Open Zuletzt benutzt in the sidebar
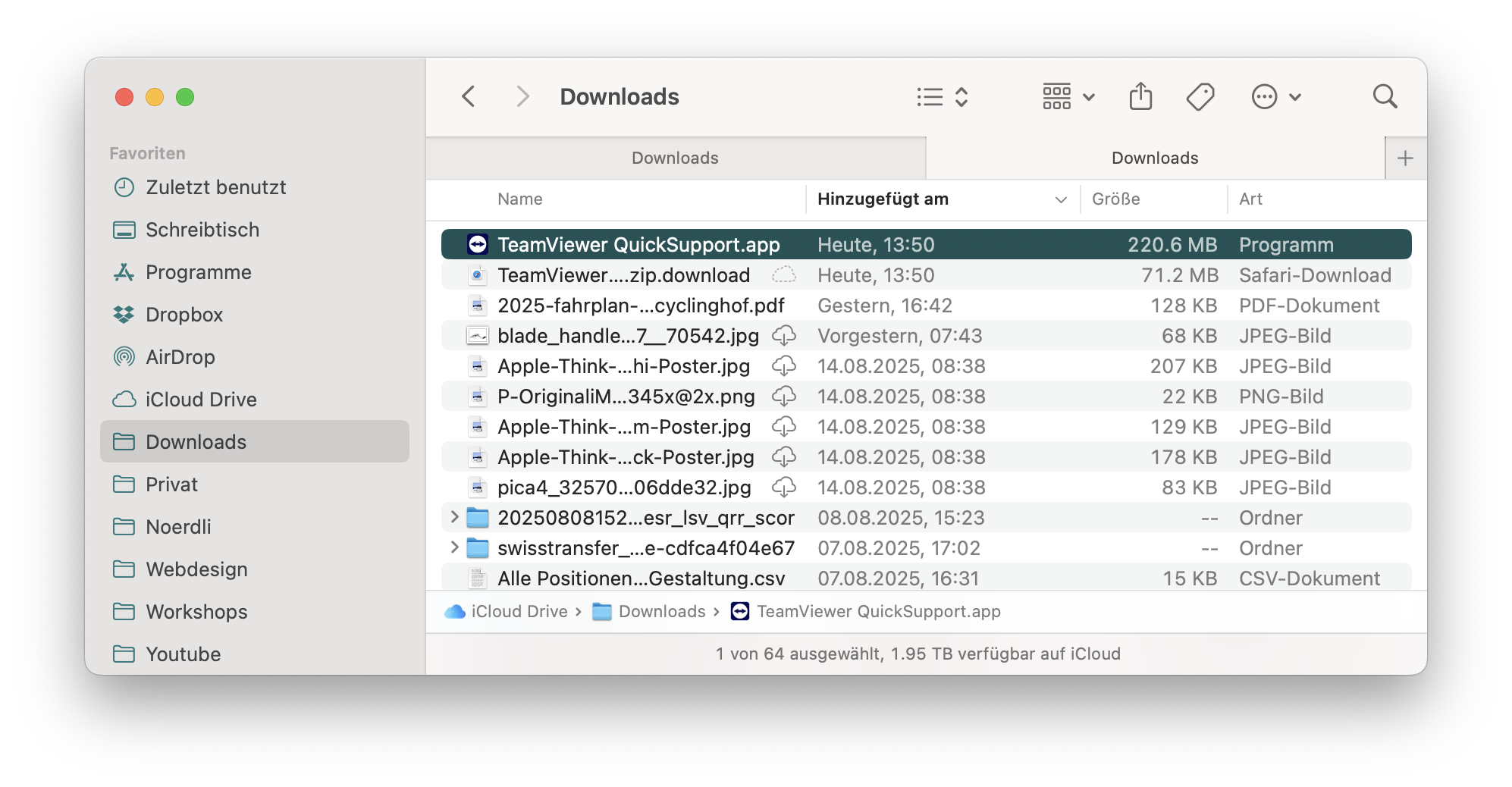 [x=255, y=187]
